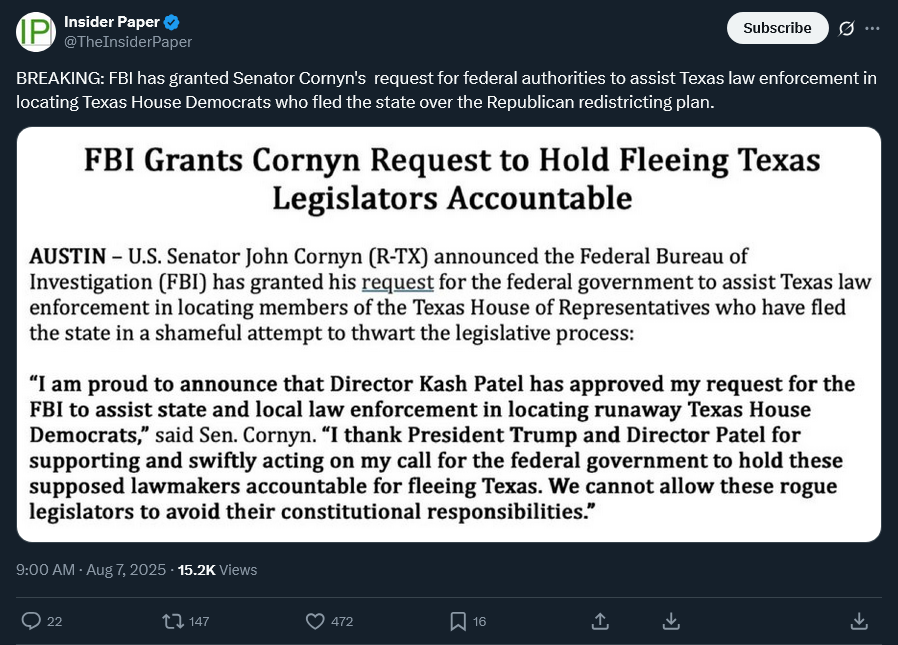Click the @TheInsiderPaper handle
898x645 pixels.
(x=128, y=42)
